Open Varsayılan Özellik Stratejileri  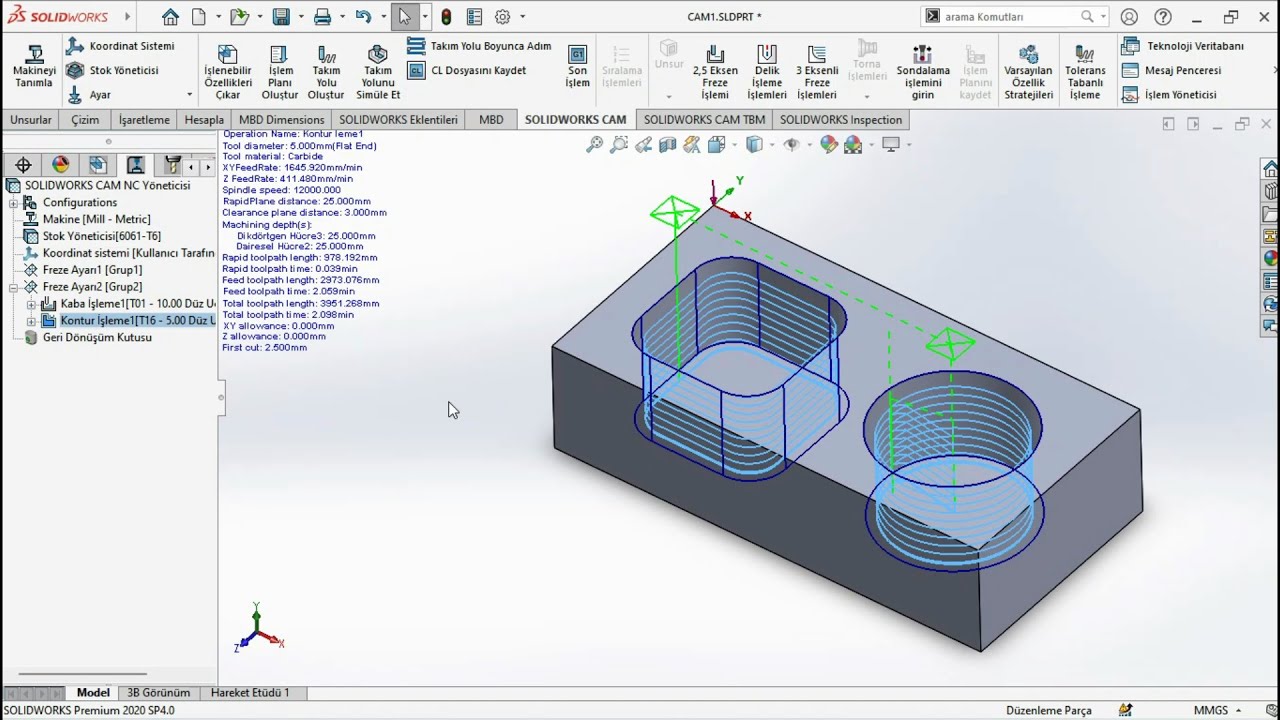point(1028,73)
